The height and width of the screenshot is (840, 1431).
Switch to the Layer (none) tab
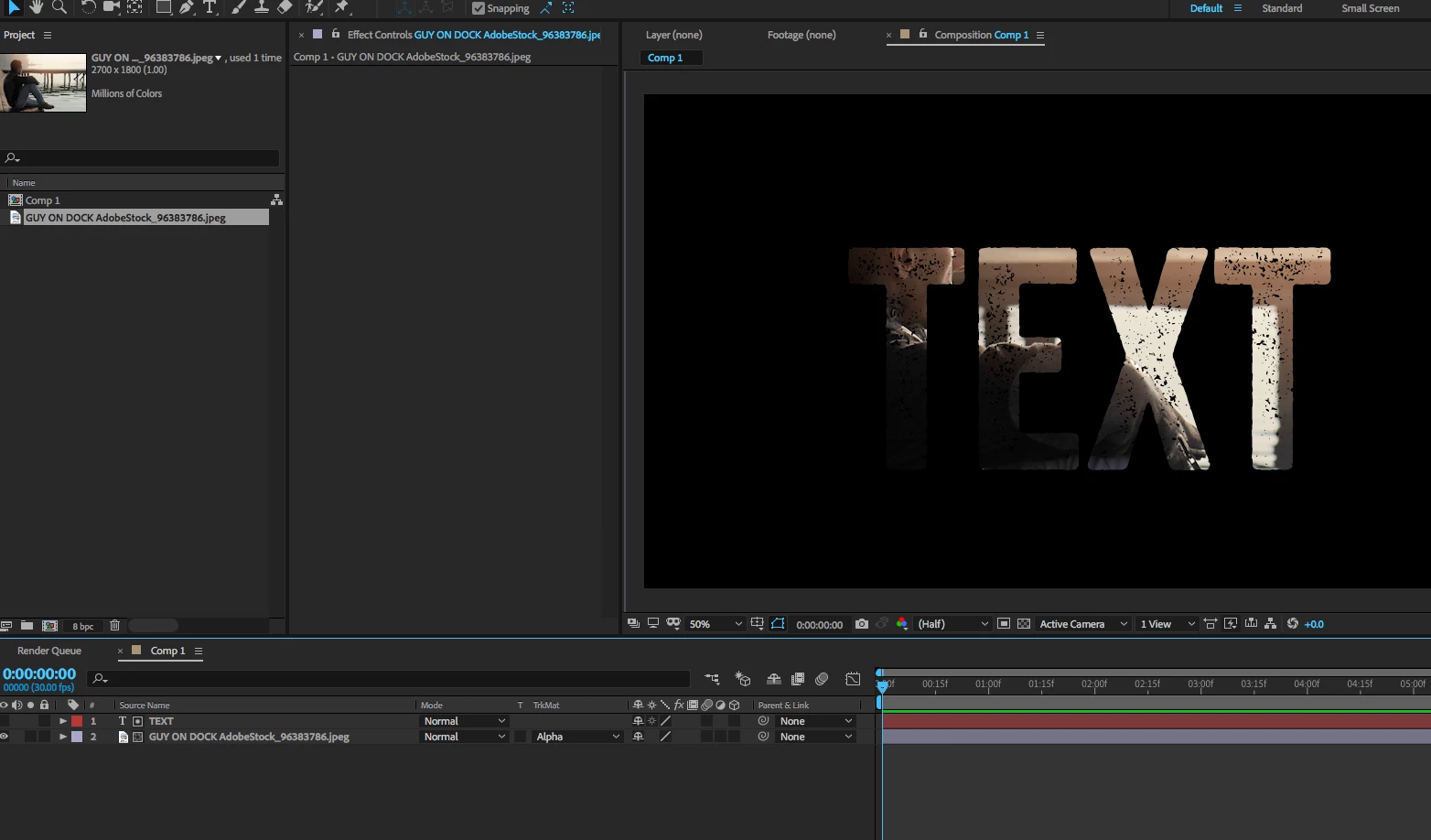(x=674, y=35)
